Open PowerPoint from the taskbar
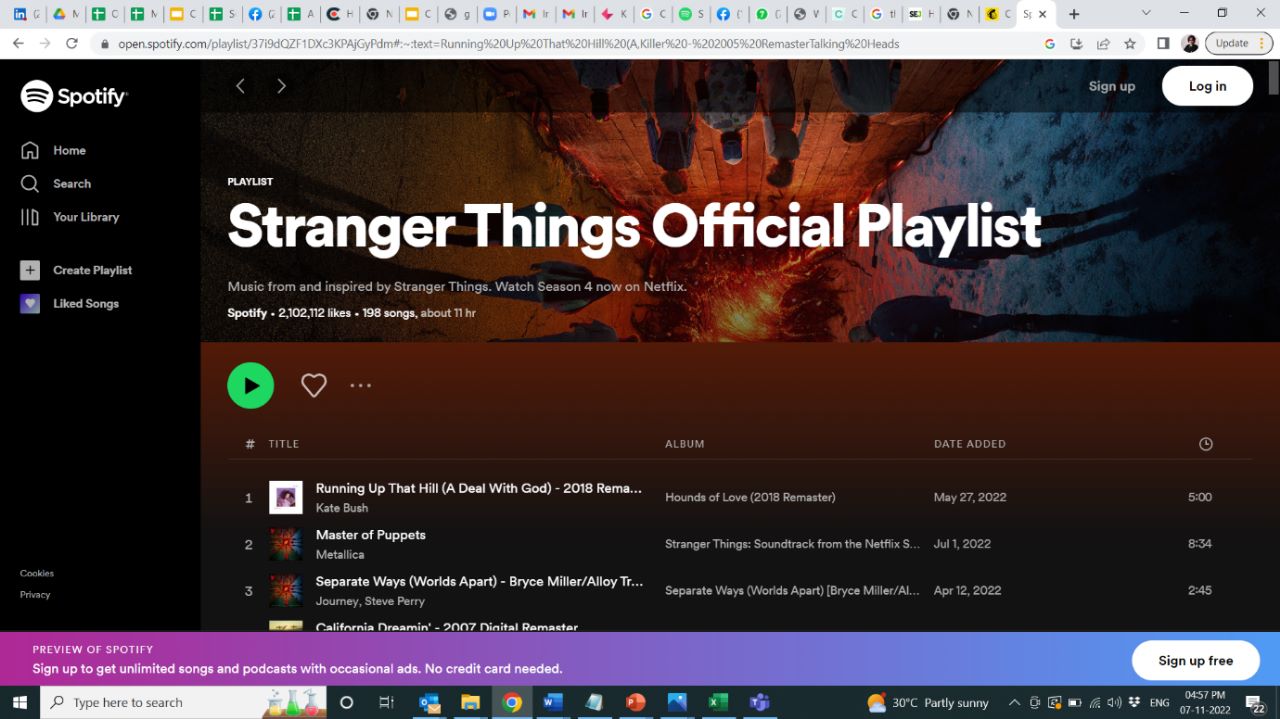The height and width of the screenshot is (719, 1280). pyautogui.click(x=635, y=703)
